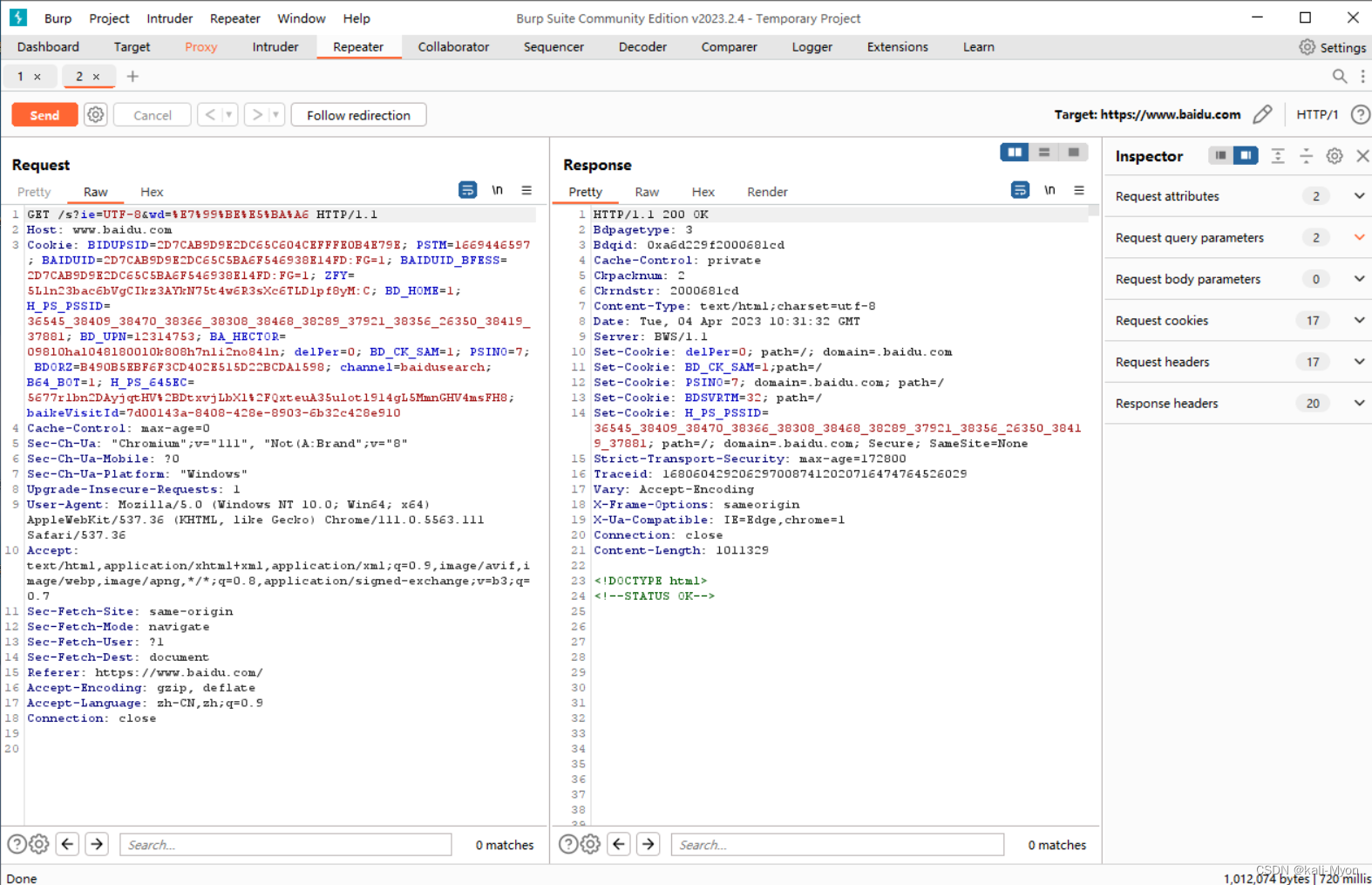The image size is (1372, 885).
Task: Click the Cancel button
Action: tap(153, 115)
